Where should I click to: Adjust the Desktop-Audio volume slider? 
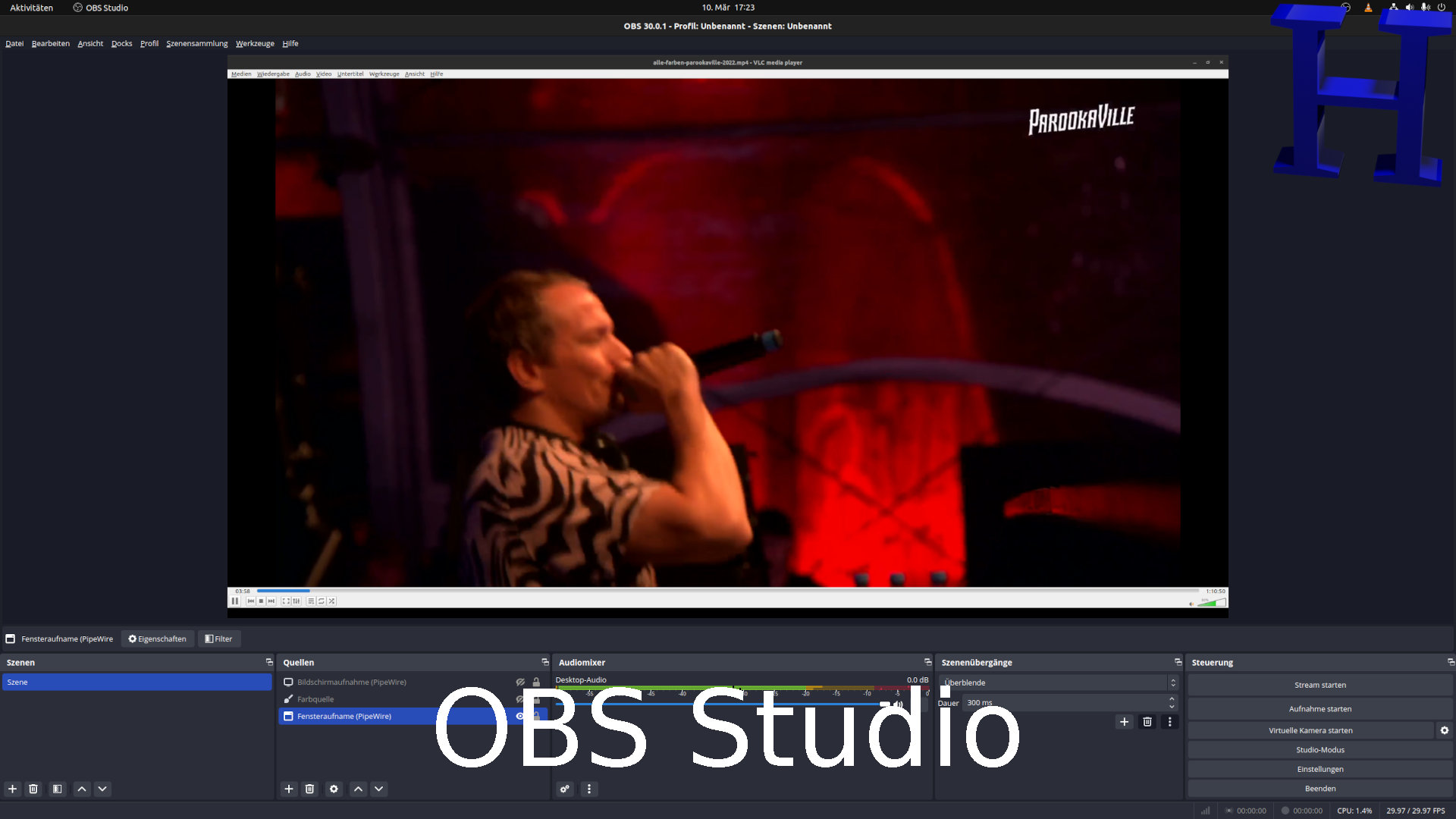click(x=723, y=704)
